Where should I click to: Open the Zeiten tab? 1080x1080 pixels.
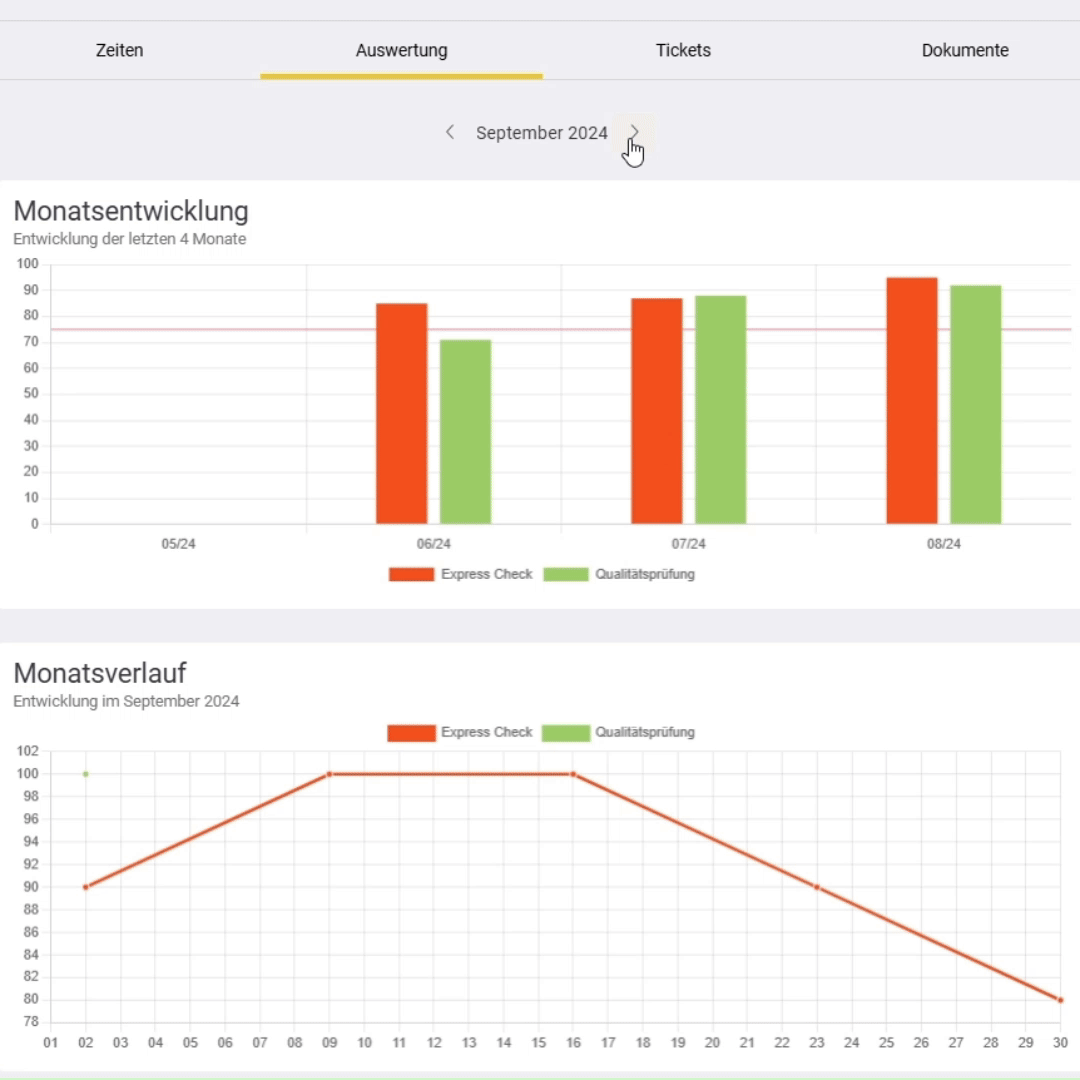(x=119, y=50)
